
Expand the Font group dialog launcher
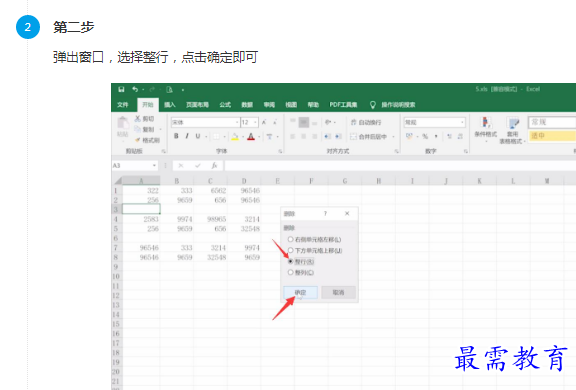coord(280,151)
